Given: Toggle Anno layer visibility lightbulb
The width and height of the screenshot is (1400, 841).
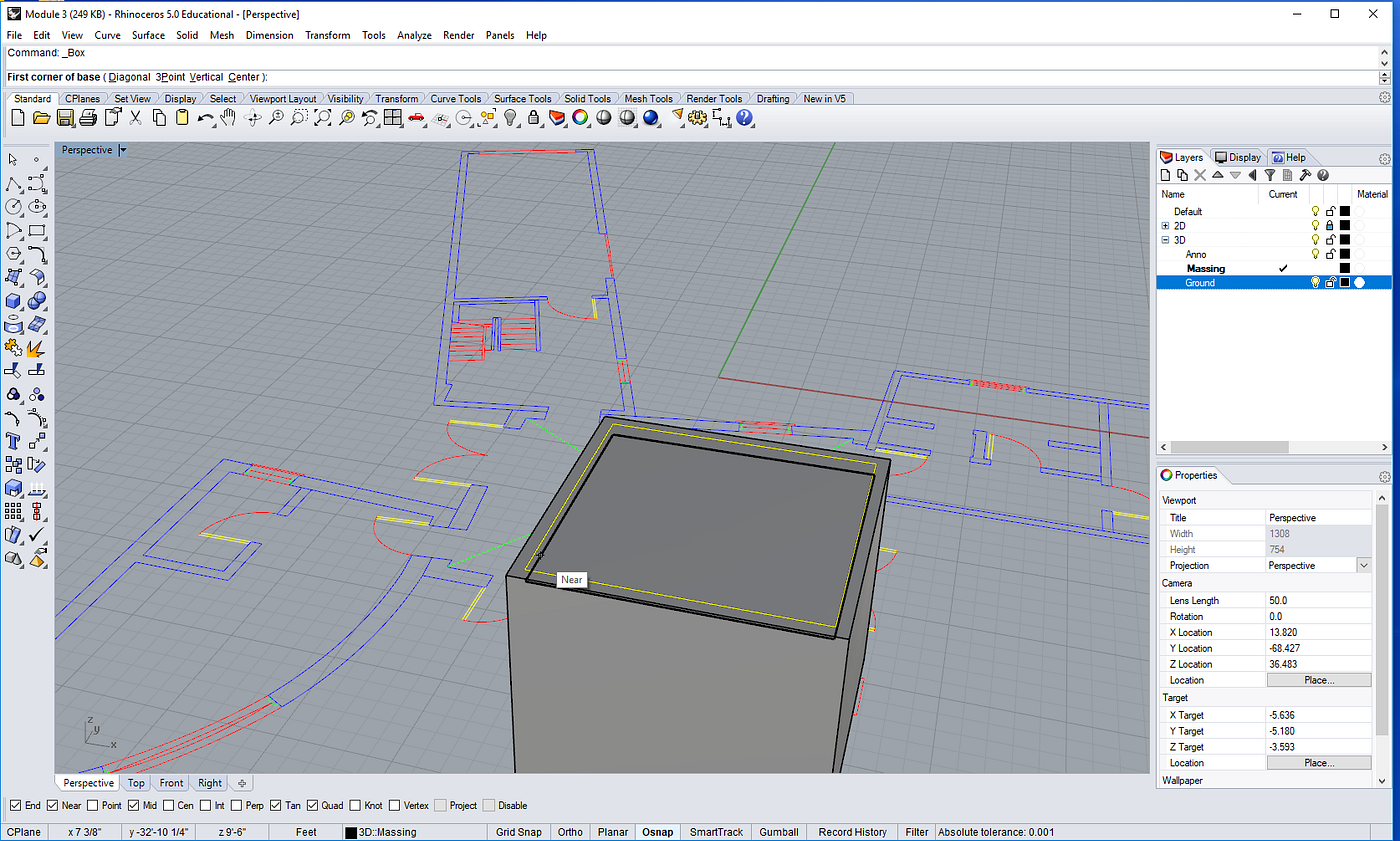Looking at the screenshot, I should (1316, 254).
